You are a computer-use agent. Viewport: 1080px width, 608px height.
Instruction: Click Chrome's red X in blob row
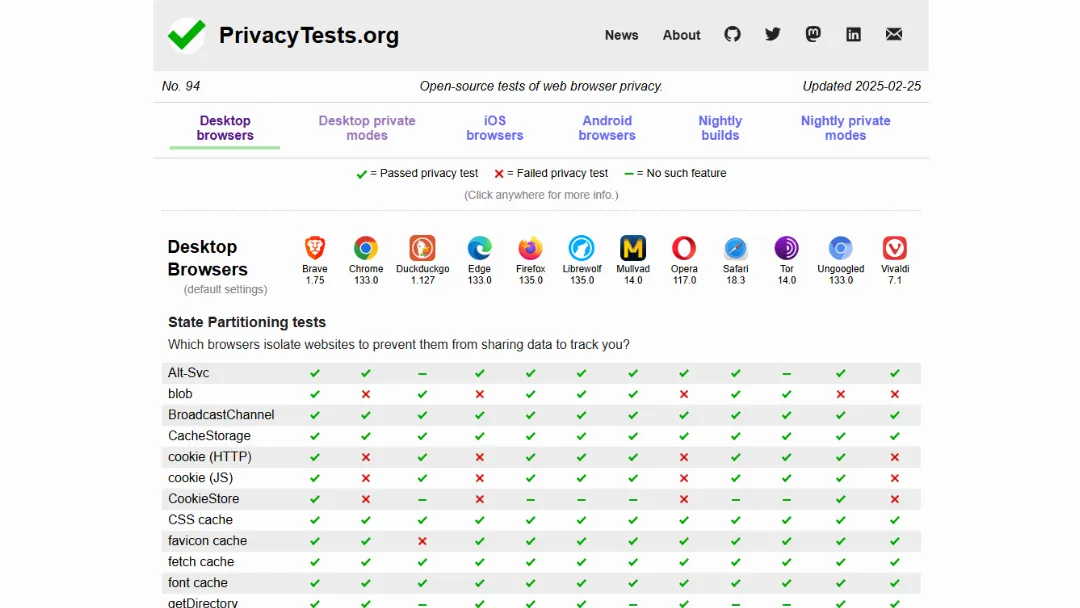click(366, 395)
